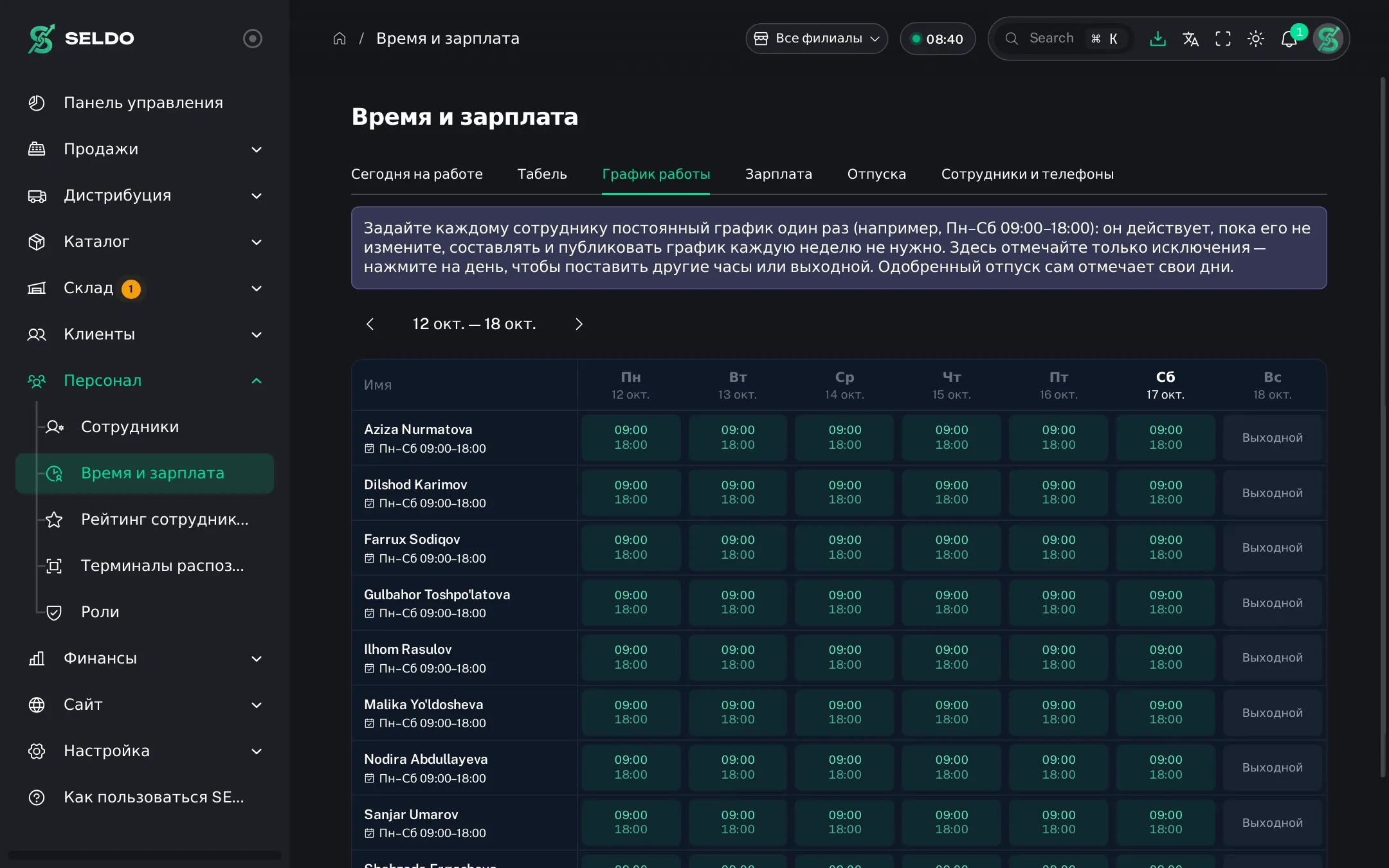Image resolution: width=1389 pixels, height=868 pixels.
Task: Toggle the sidebar pin radio icon
Action: pos(253,39)
